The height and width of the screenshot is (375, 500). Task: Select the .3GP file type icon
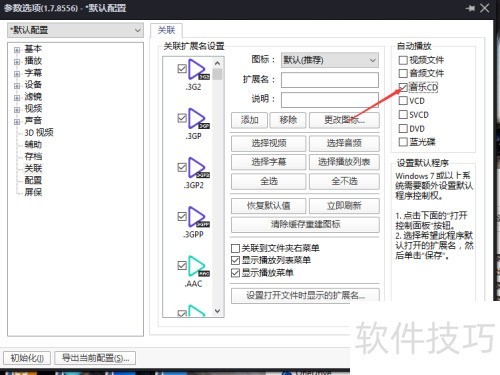pyautogui.click(x=199, y=119)
